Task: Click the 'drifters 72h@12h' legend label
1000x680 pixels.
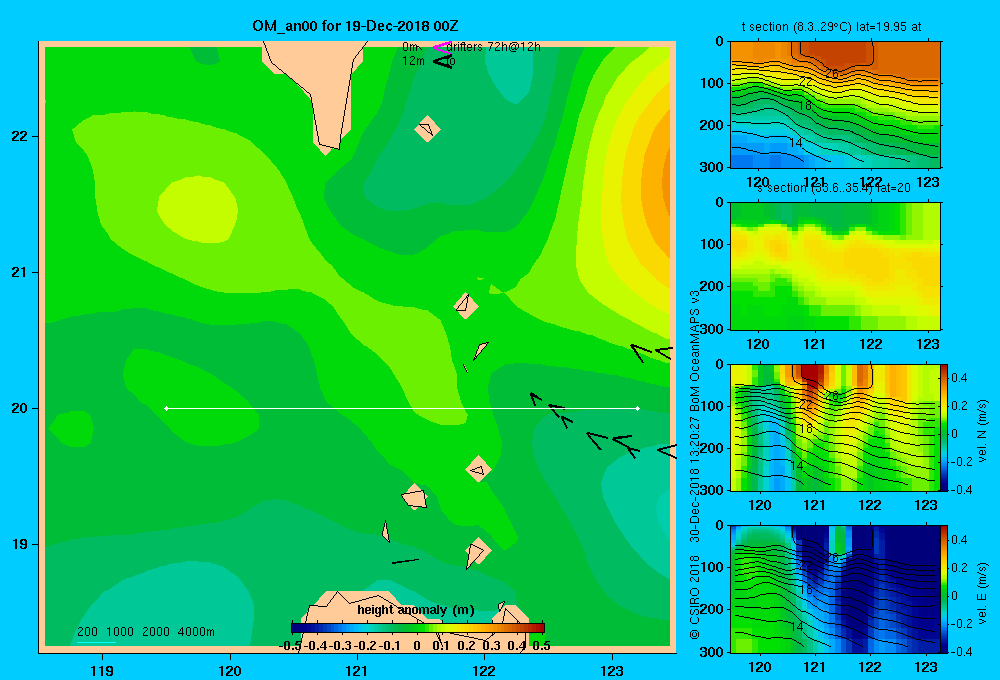Action: (493, 47)
